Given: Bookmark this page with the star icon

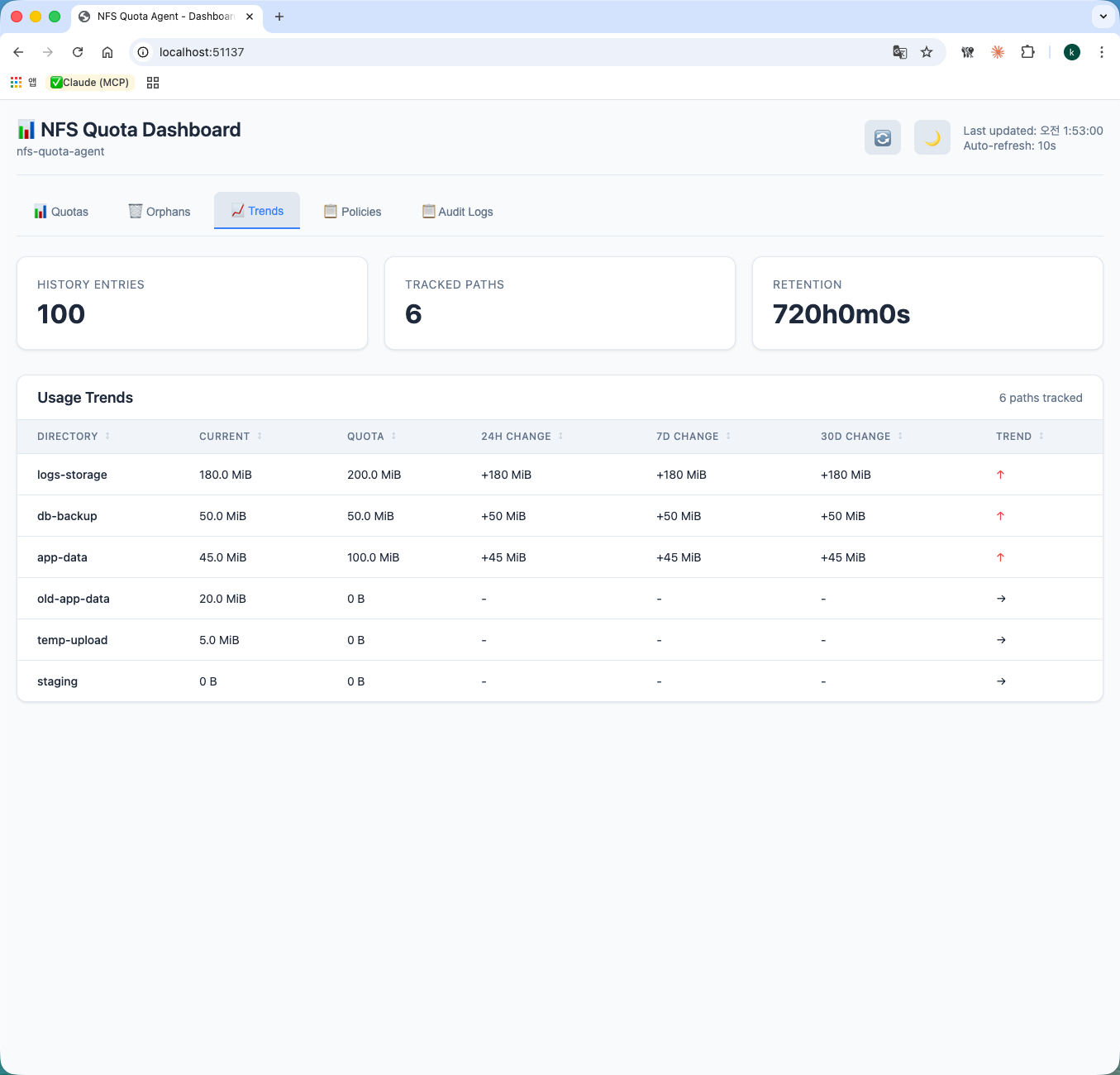Looking at the screenshot, I should click(x=927, y=52).
